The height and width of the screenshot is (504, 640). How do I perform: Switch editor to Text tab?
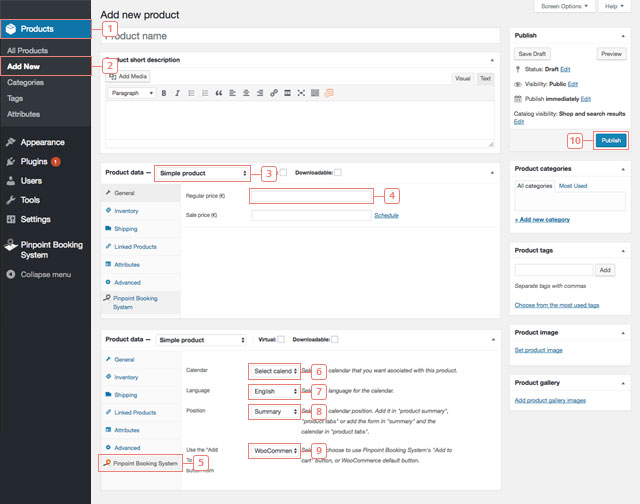pos(485,78)
